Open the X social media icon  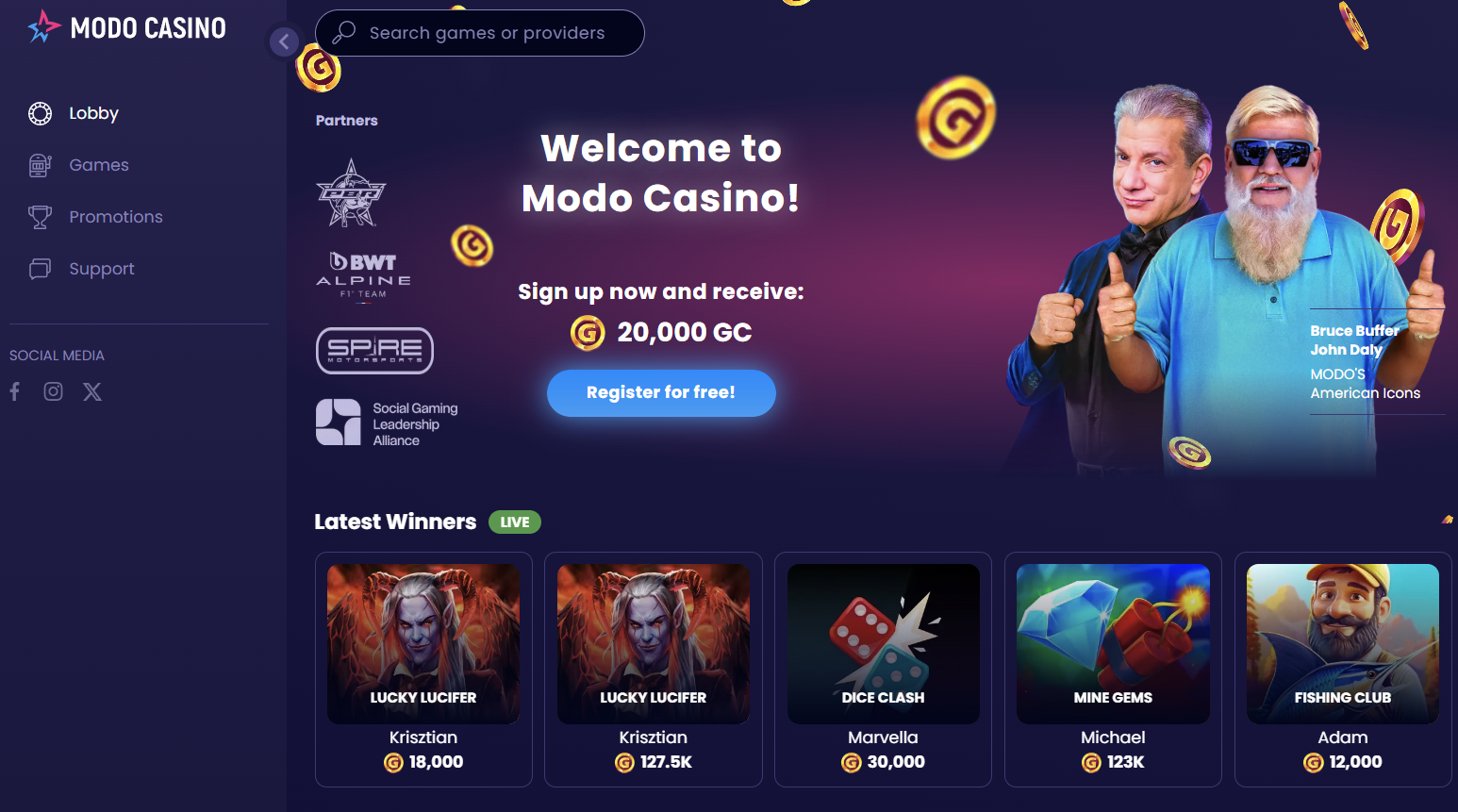coord(92,391)
